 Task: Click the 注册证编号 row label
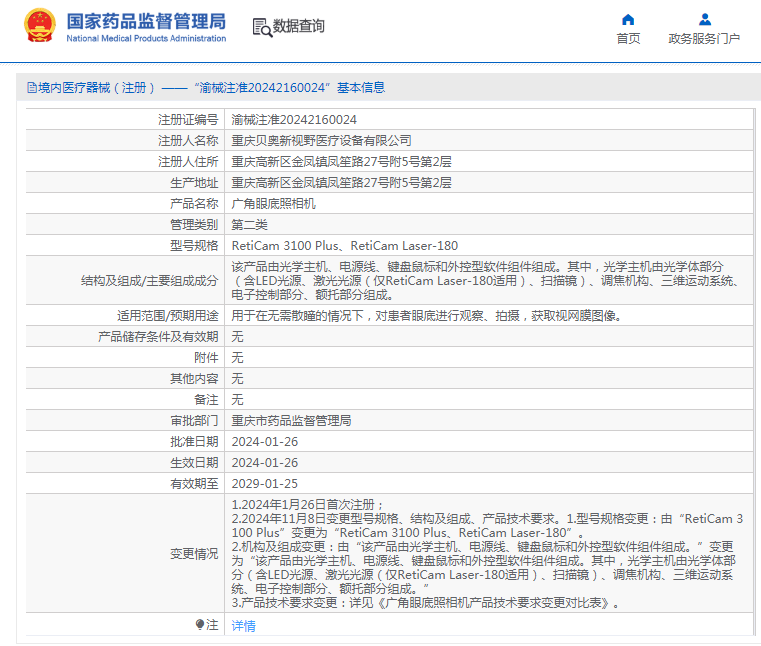pyautogui.click(x=188, y=120)
